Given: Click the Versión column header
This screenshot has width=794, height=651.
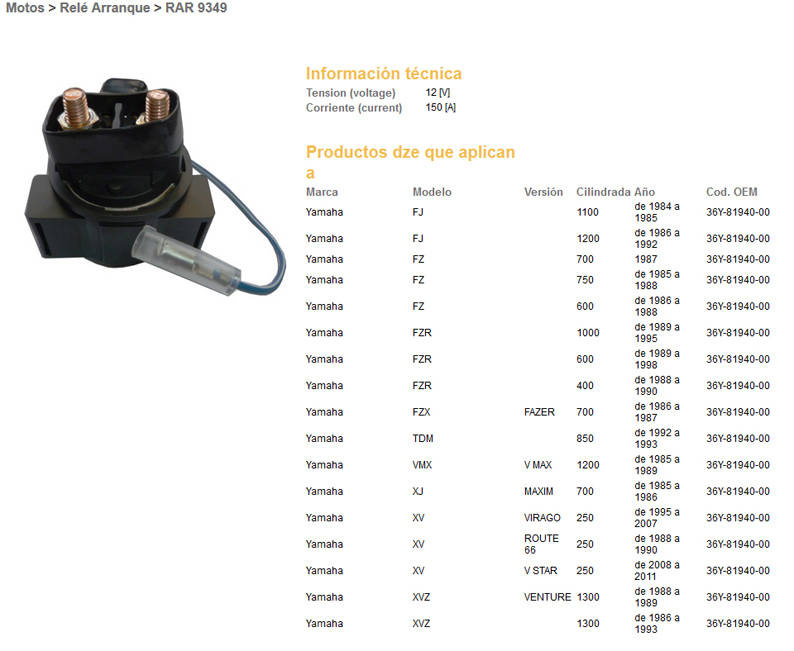Looking at the screenshot, I should [543, 191].
